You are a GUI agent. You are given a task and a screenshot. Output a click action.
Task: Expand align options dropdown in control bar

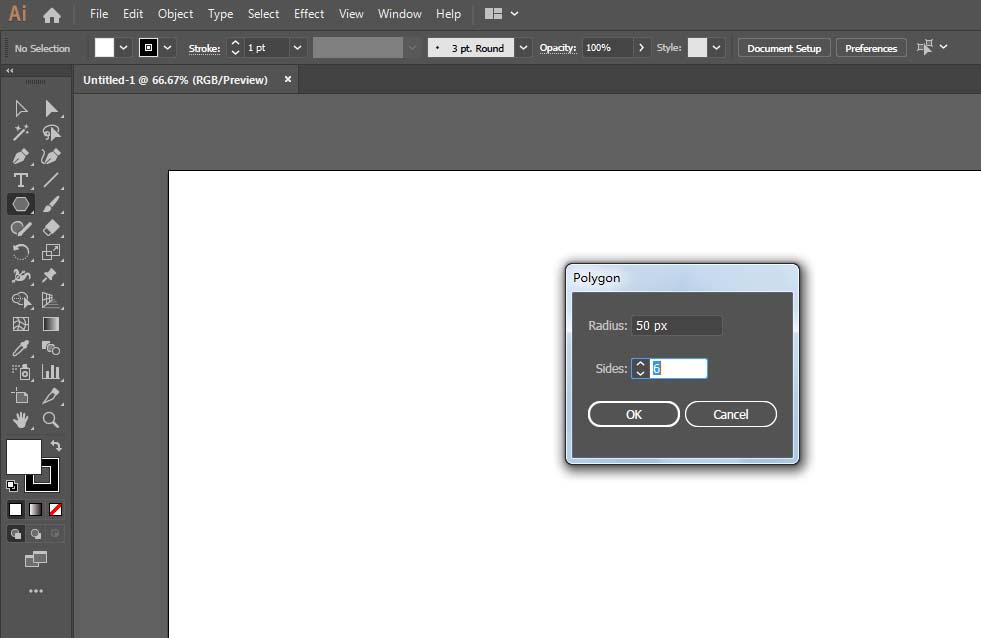tap(943, 47)
